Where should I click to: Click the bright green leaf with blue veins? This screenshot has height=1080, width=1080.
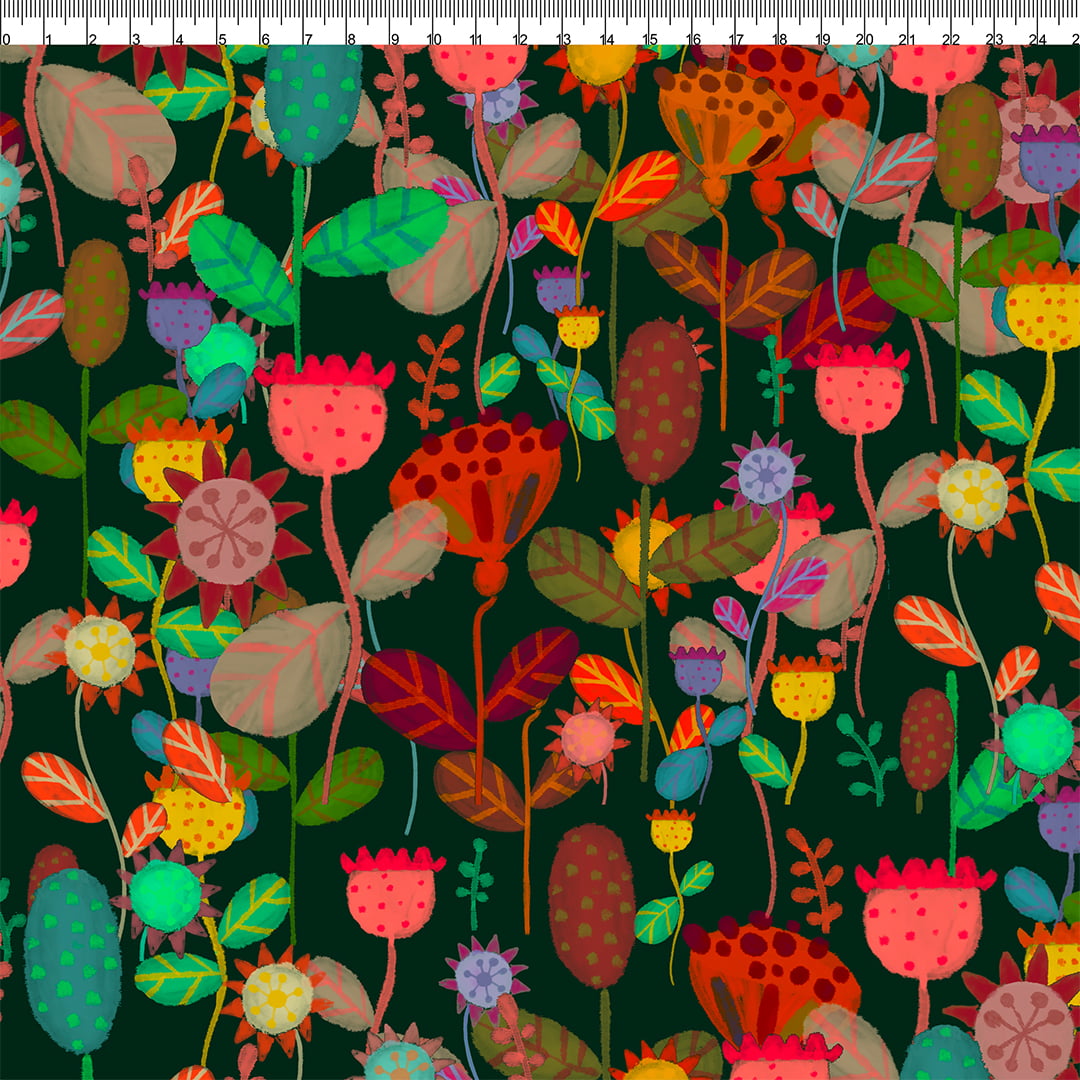(375, 232)
